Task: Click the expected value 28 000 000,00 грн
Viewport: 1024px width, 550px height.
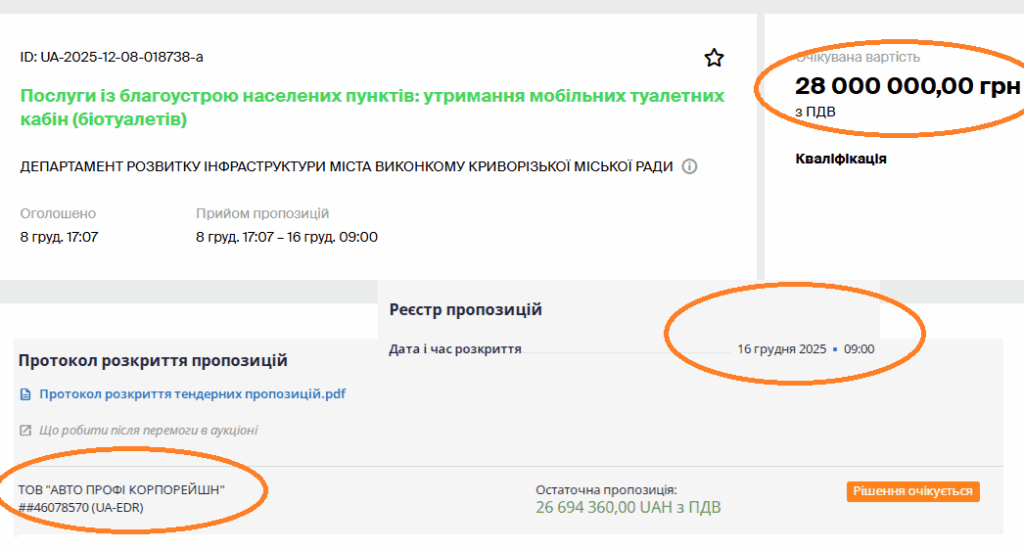Action: pyautogui.click(x=907, y=86)
